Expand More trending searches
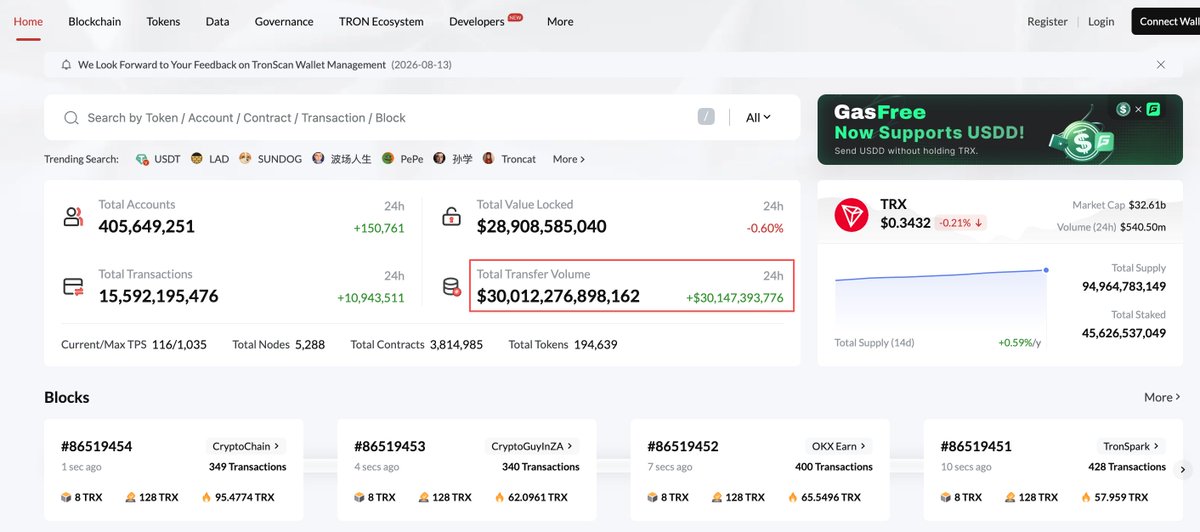 click(x=569, y=159)
